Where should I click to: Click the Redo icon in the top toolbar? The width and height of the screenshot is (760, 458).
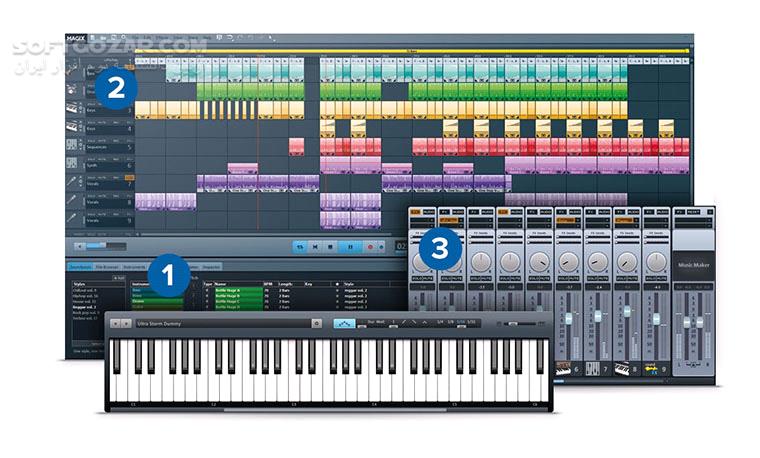point(240,37)
